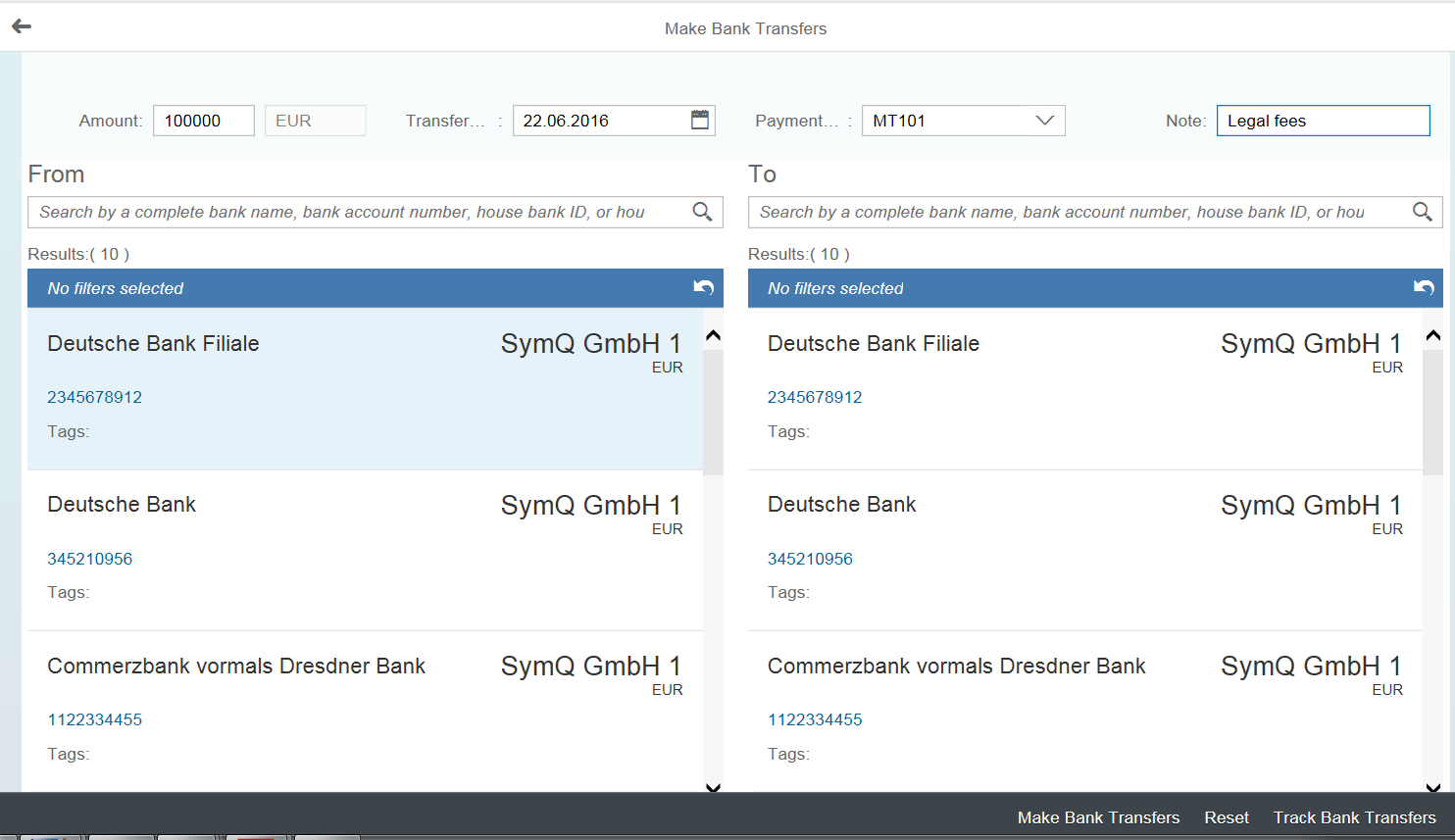Open account 1122334455 link in From list
This screenshot has height=840, width=1455.
click(x=95, y=719)
